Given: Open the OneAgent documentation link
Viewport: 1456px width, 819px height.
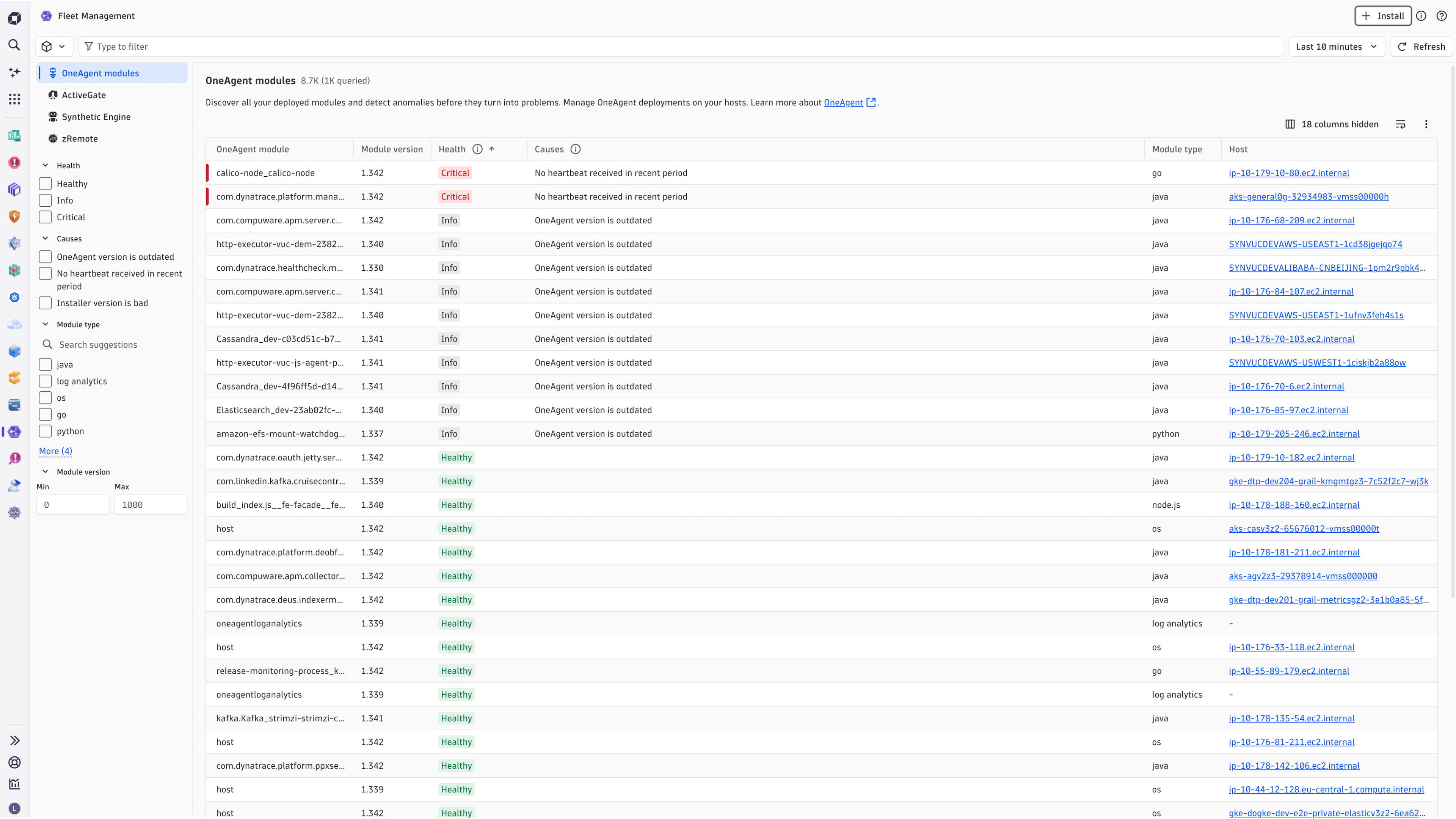Looking at the screenshot, I should pyautogui.click(x=843, y=102).
